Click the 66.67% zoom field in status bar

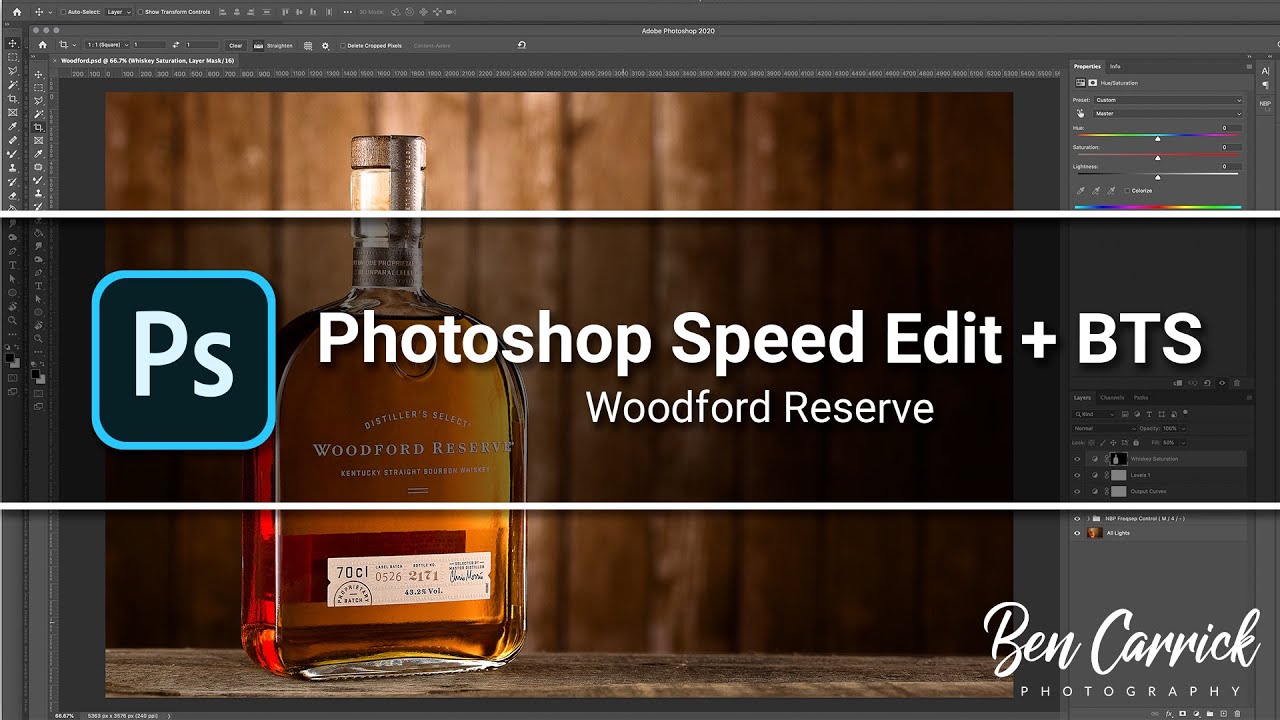[x=65, y=715]
